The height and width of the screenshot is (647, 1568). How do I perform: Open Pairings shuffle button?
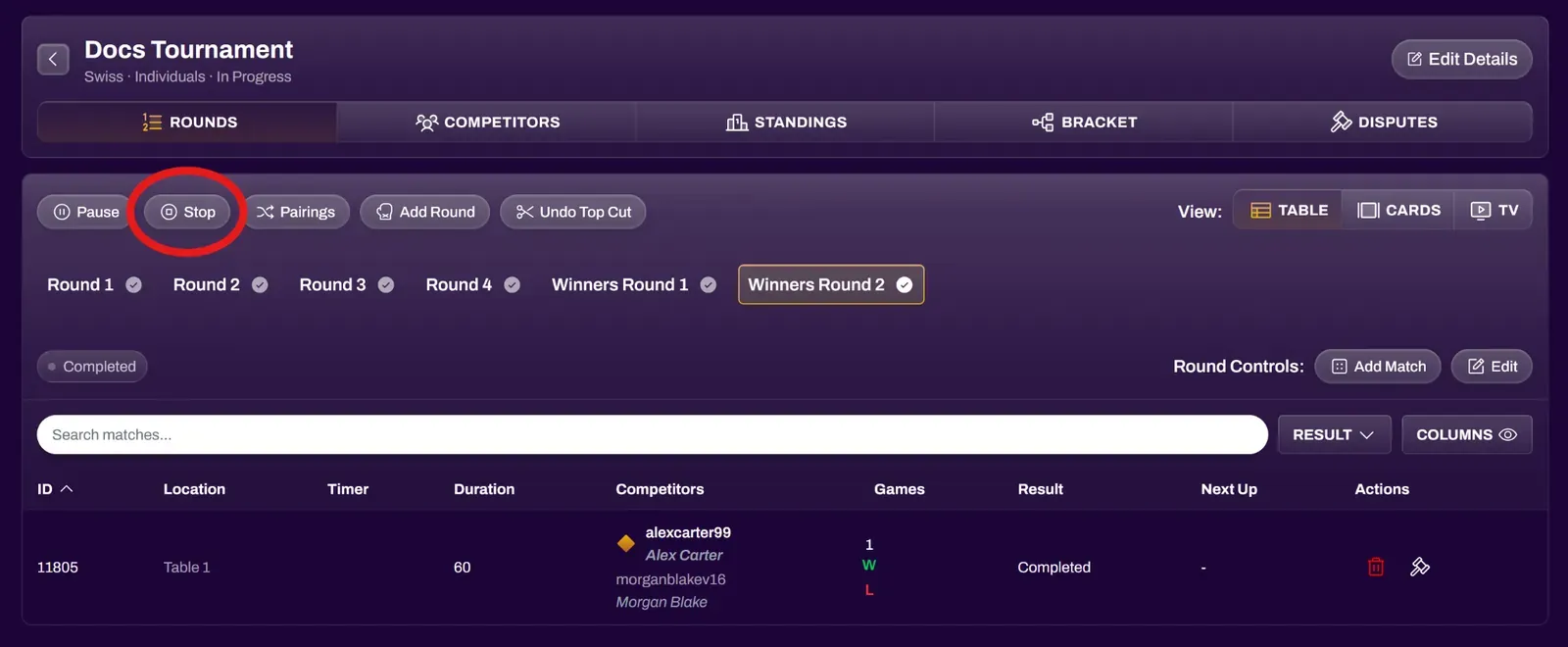point(296,212)
